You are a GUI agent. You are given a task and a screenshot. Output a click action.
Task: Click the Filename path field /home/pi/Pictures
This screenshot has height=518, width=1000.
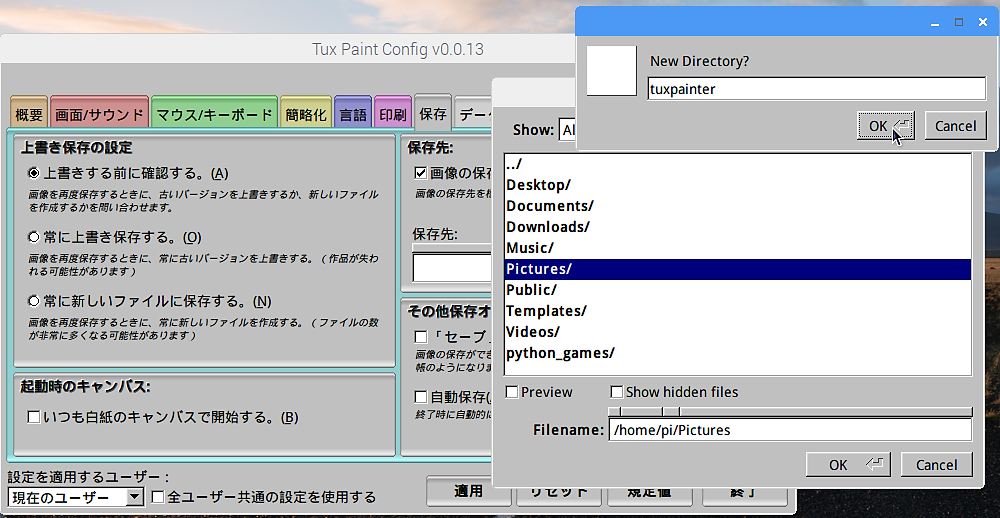[790, 430]
